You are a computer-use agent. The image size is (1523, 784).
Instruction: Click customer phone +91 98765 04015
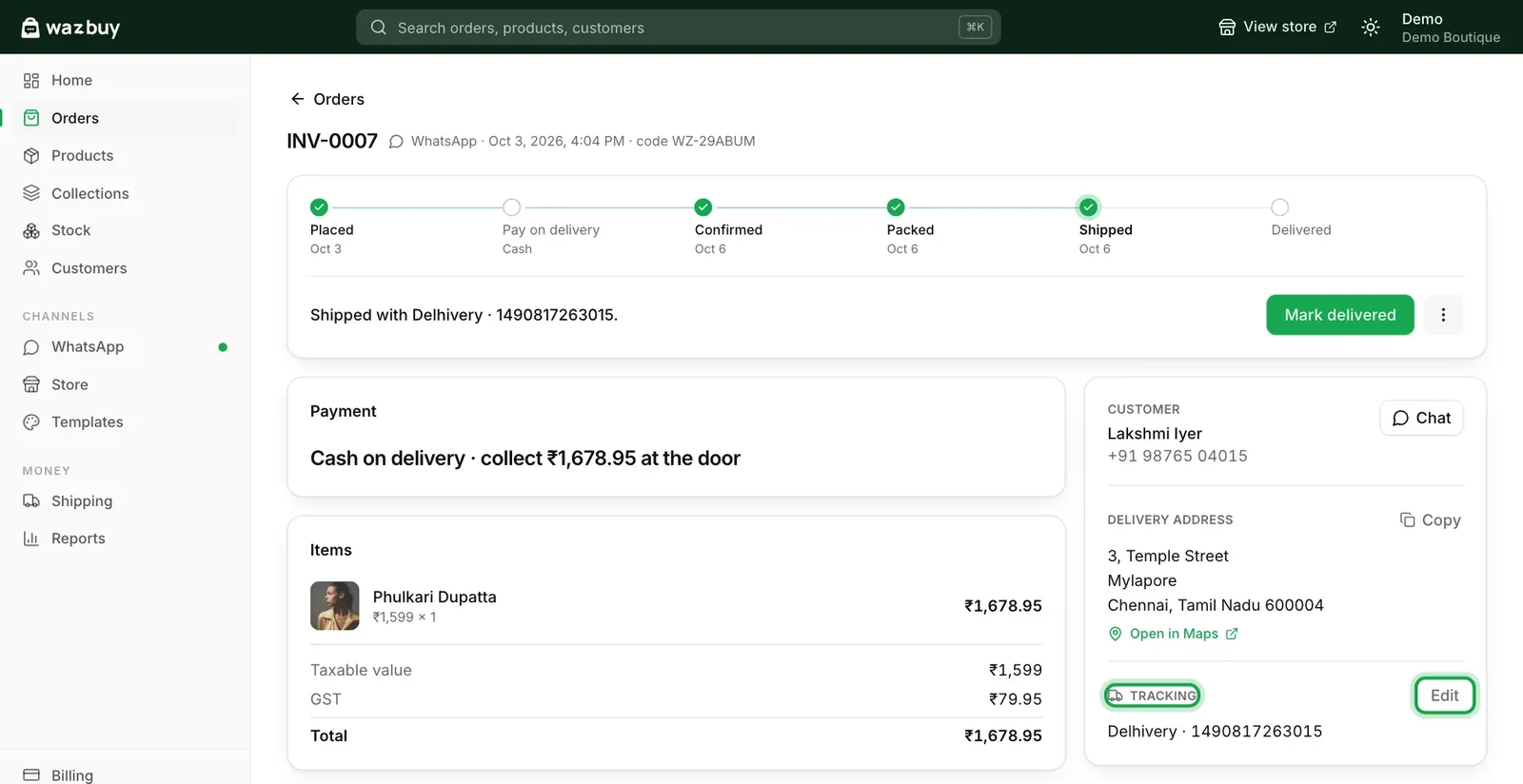point(1177,456)
